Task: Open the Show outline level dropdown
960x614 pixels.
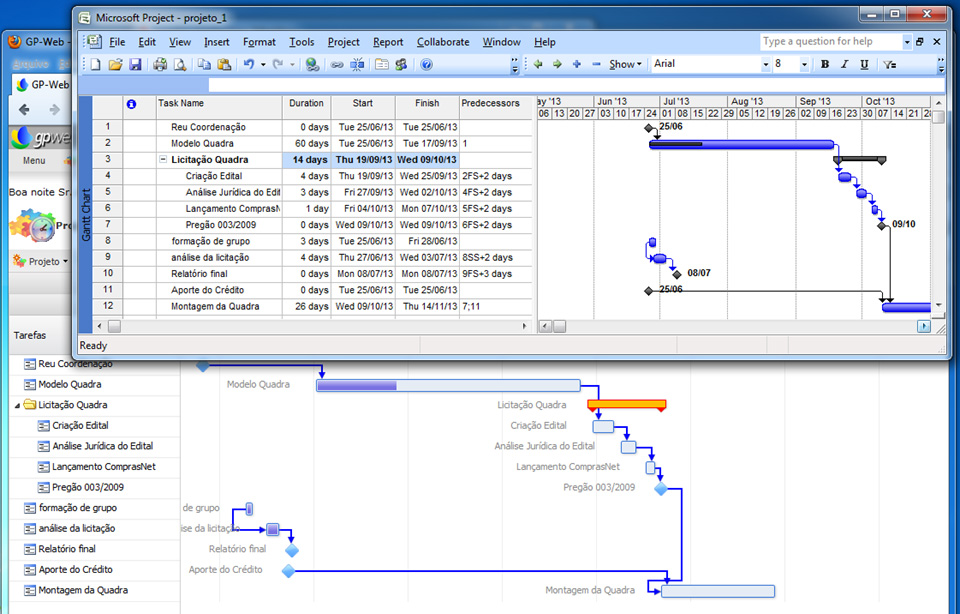Action: tap(625, 64)
